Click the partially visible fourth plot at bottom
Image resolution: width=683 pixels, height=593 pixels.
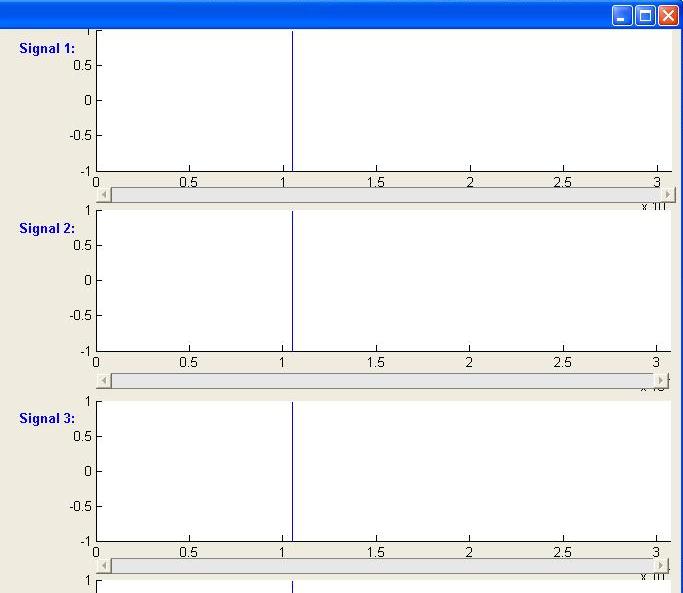point(380,586)
